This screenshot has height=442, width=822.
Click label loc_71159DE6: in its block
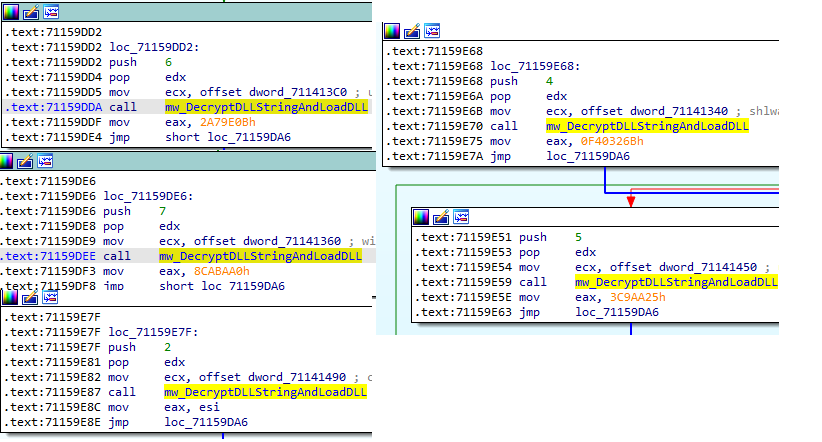(148, 196)
